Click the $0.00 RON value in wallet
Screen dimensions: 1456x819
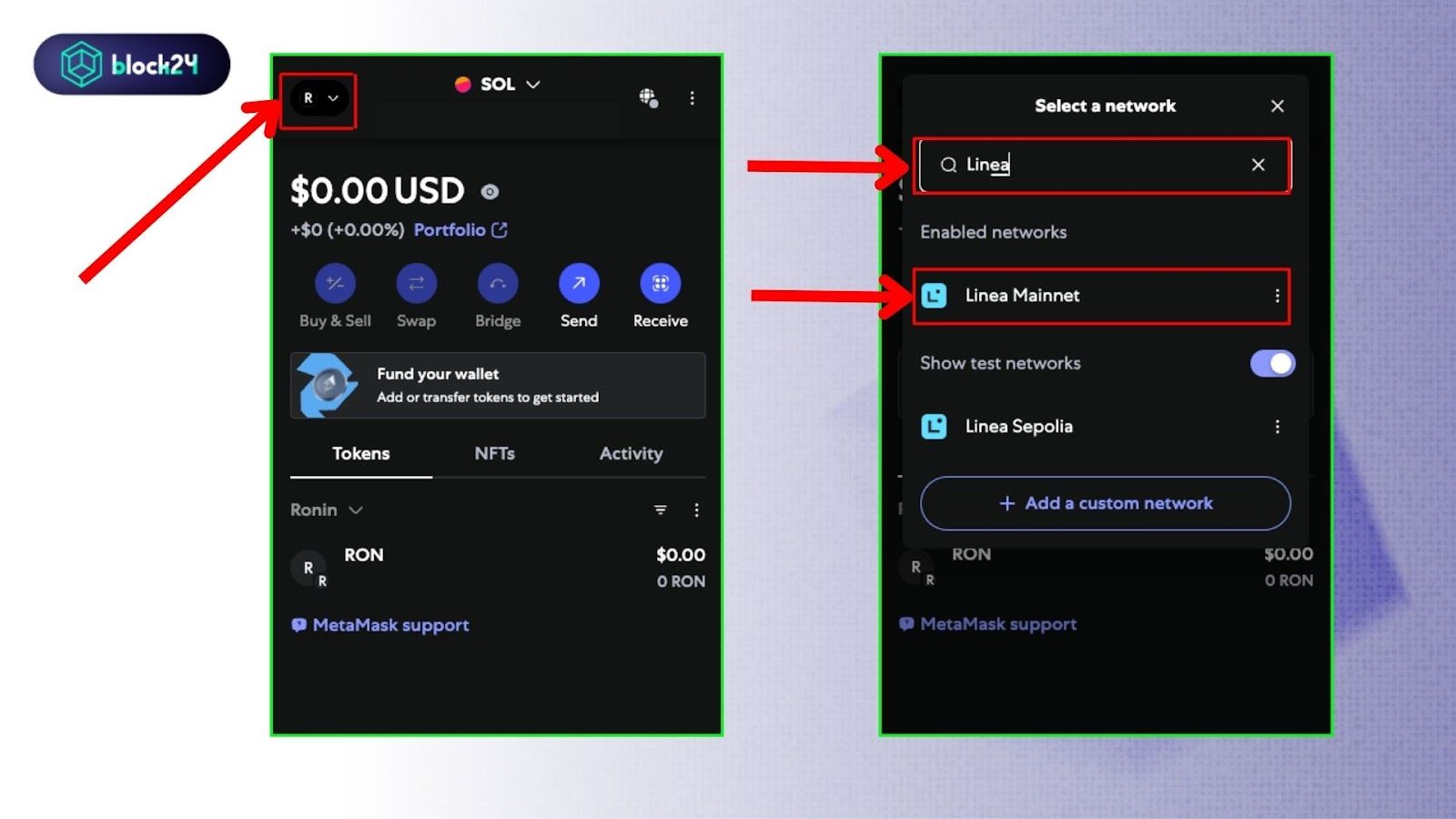pyautogui.click(x=681, y=555)
